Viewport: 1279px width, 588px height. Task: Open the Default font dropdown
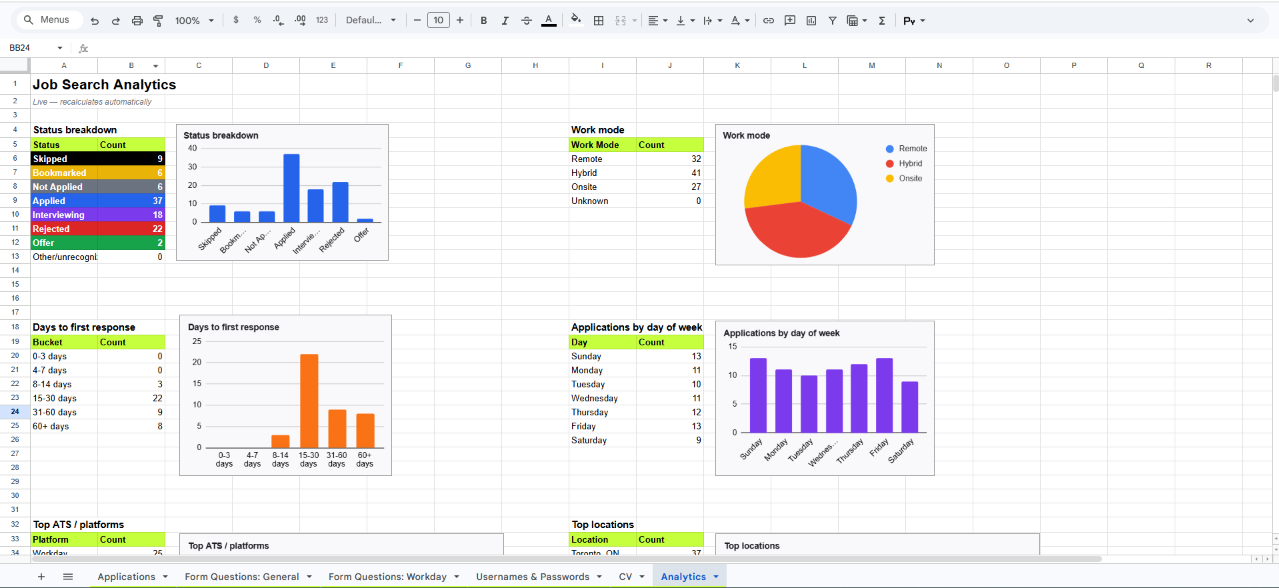pyautogui.click(x=370, y=20)
